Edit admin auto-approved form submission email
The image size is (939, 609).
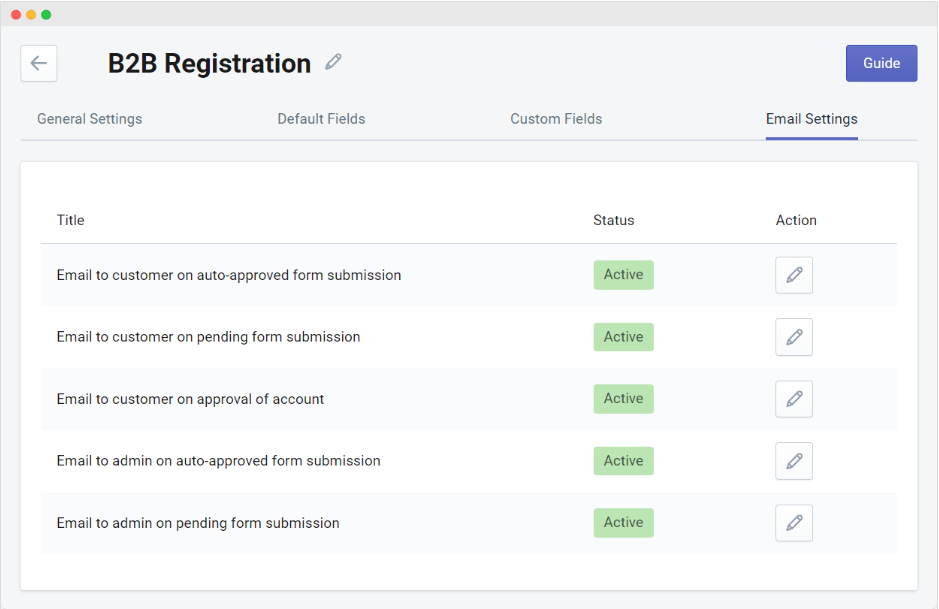tap(793, 461)
